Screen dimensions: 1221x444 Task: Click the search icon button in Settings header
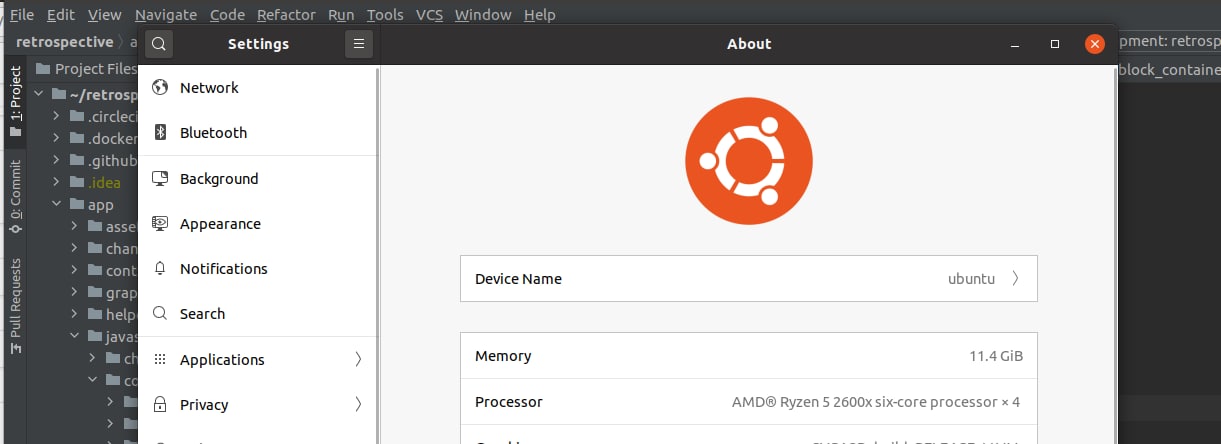coord(159,44)
